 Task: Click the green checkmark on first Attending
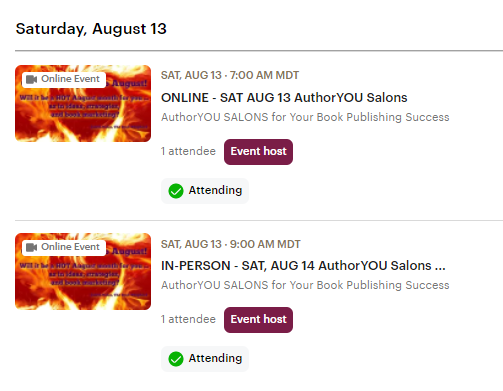click(176, 191)
